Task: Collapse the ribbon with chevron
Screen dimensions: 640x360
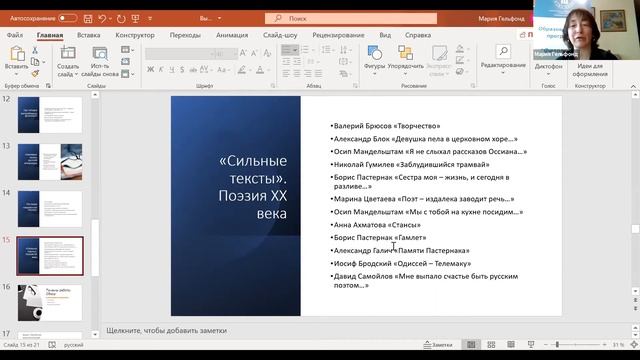Action: 633,87
